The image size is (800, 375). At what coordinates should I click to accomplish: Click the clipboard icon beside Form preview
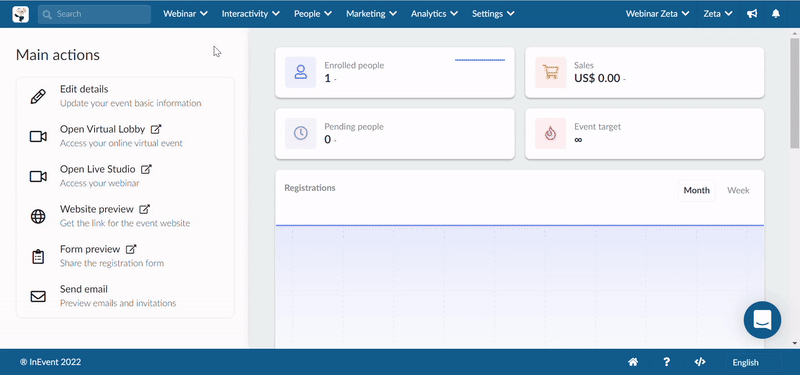(38, 257)
